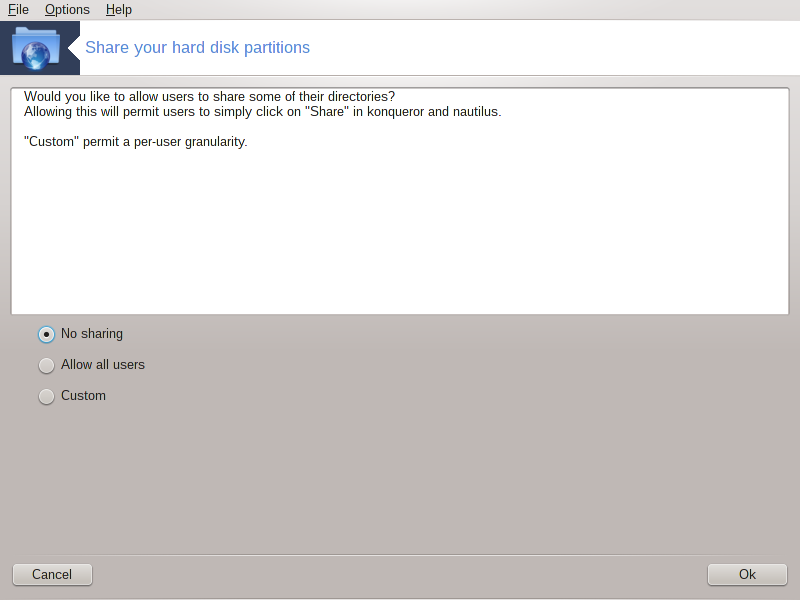Click the blank menu bar area right of Help
This screenshot has width=800, height=600.
(x=464, y=10)
